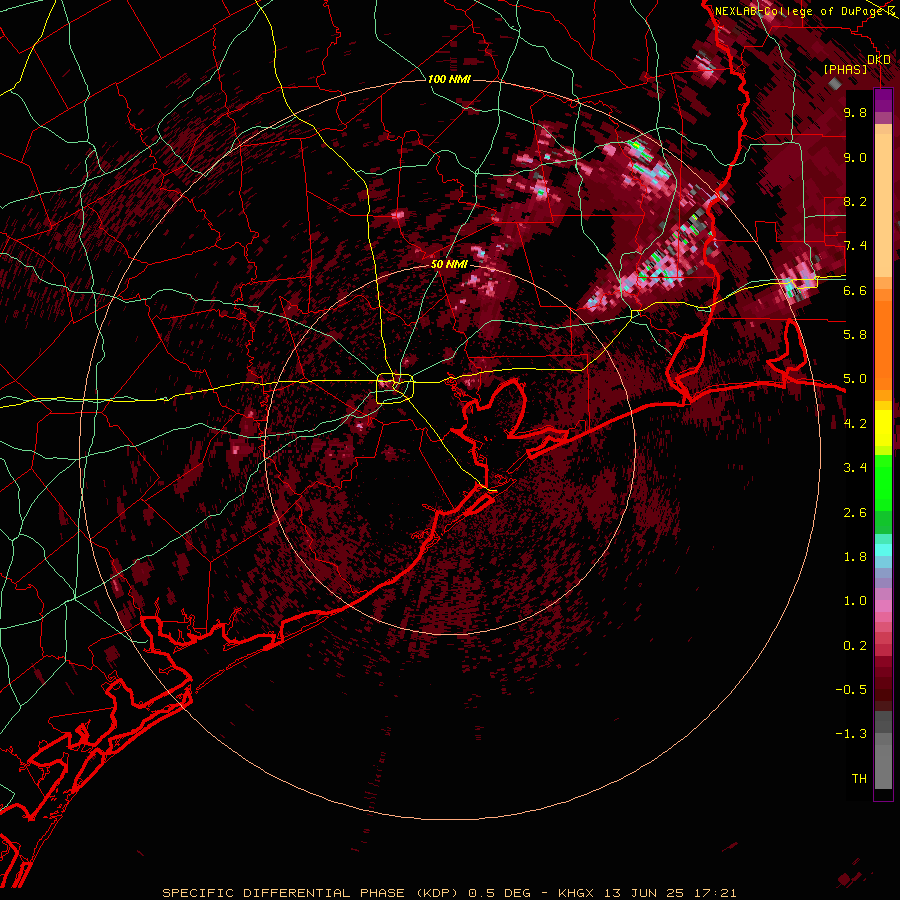The height and width of the screenshot is (900, 900).
Task: Click the 50 NMI range ring label
Action: pyautogui.click(x=449, y=264)
